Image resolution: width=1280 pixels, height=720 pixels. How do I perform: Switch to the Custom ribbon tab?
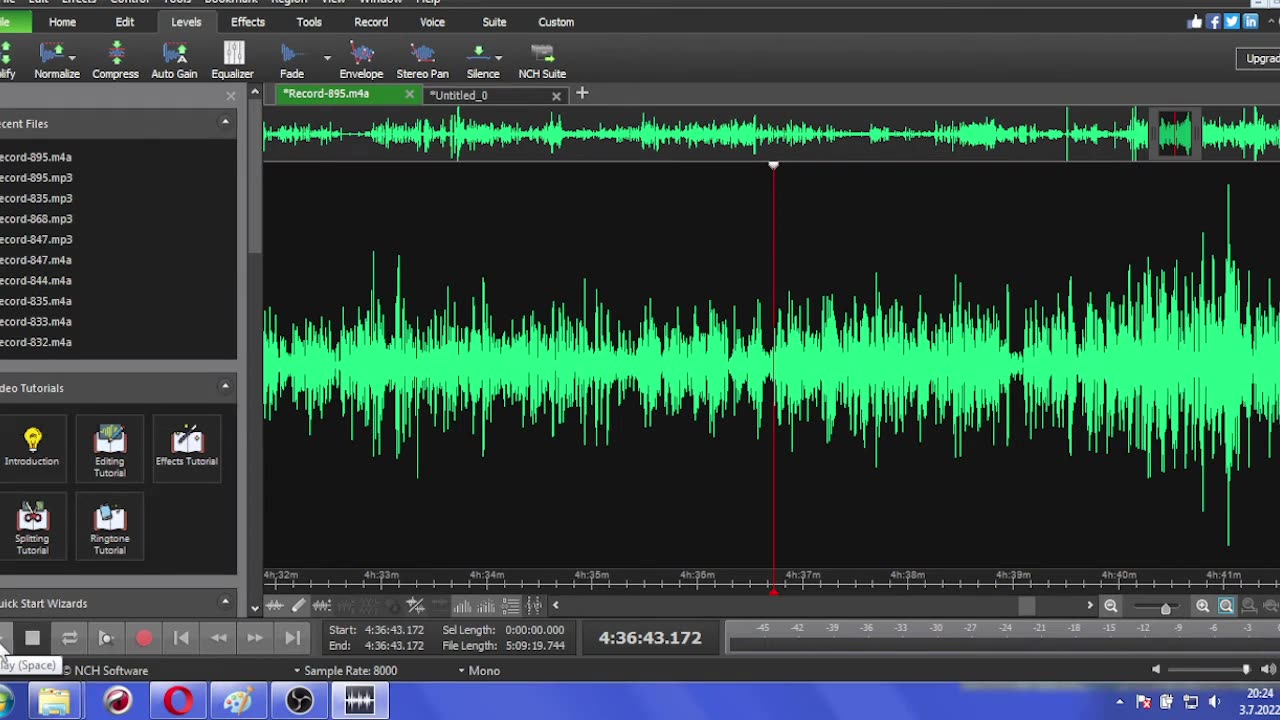(556, 22)
